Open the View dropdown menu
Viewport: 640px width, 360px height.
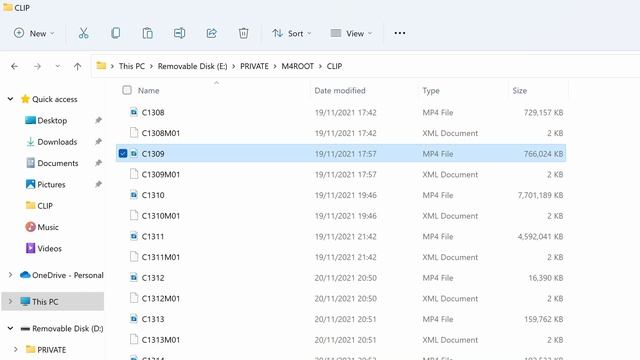pos(351,33)
